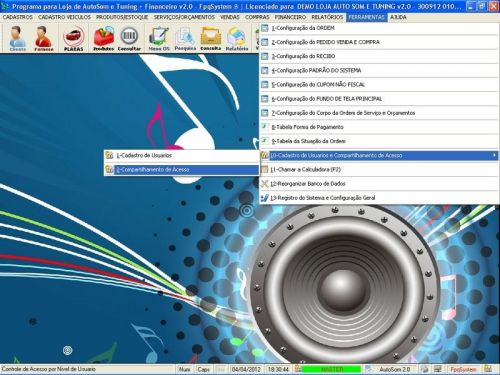Click icon beside Registro do Sistema entry
Viewport: 500px width, 375px height.
tap(265, 198)
